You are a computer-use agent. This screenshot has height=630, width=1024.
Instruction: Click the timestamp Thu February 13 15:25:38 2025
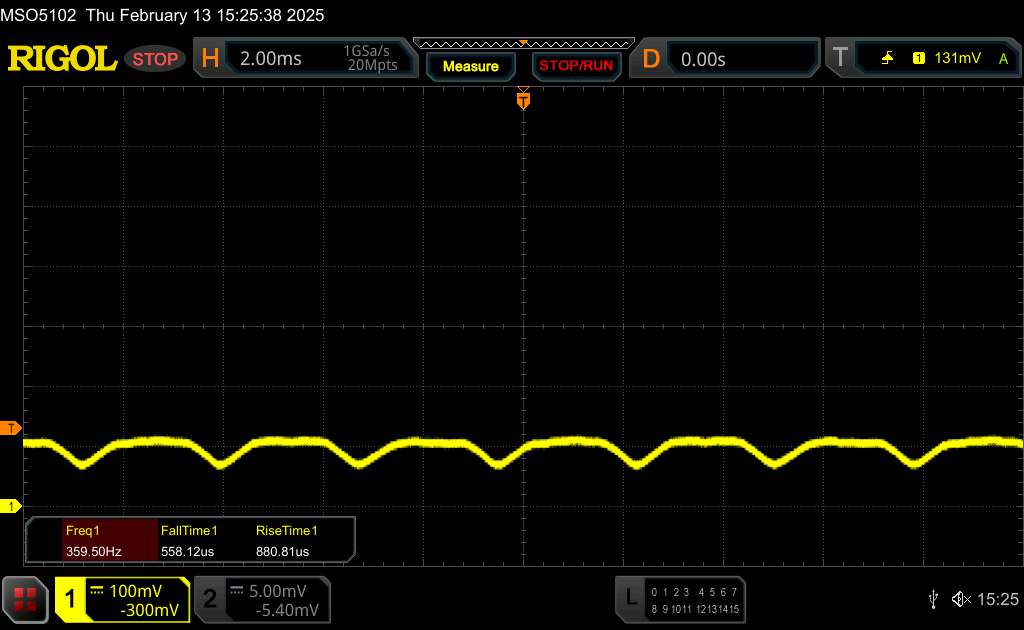pyautogui.click(x=205, y=15)
